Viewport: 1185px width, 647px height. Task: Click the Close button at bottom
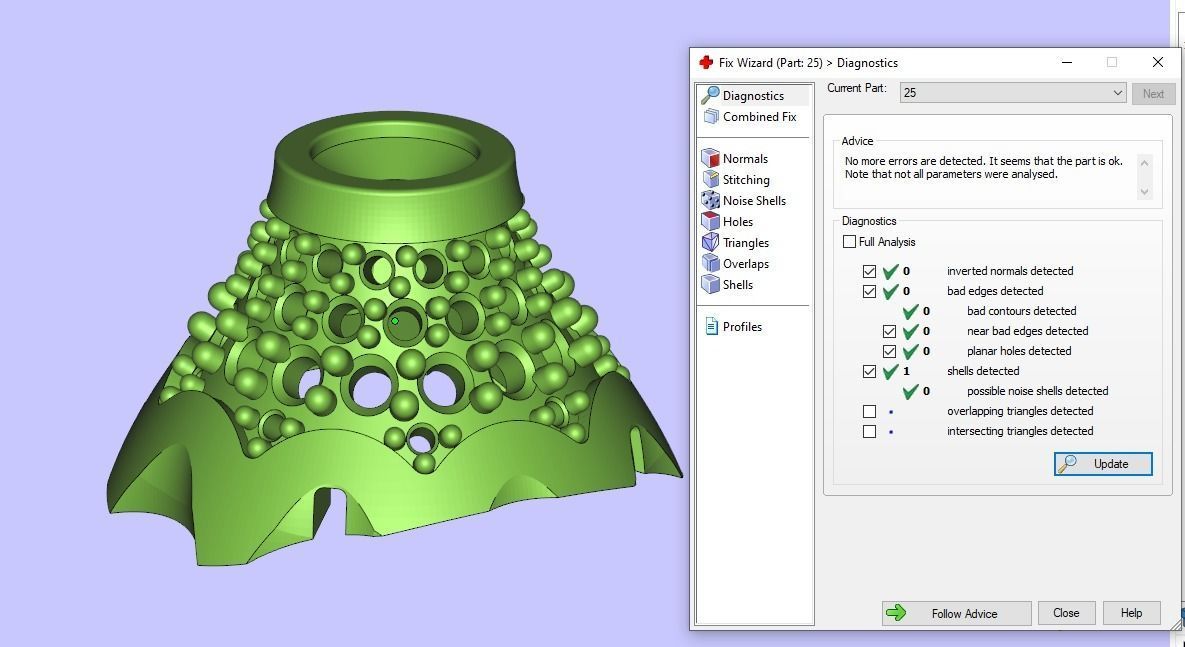click(x=1066, y=613)
